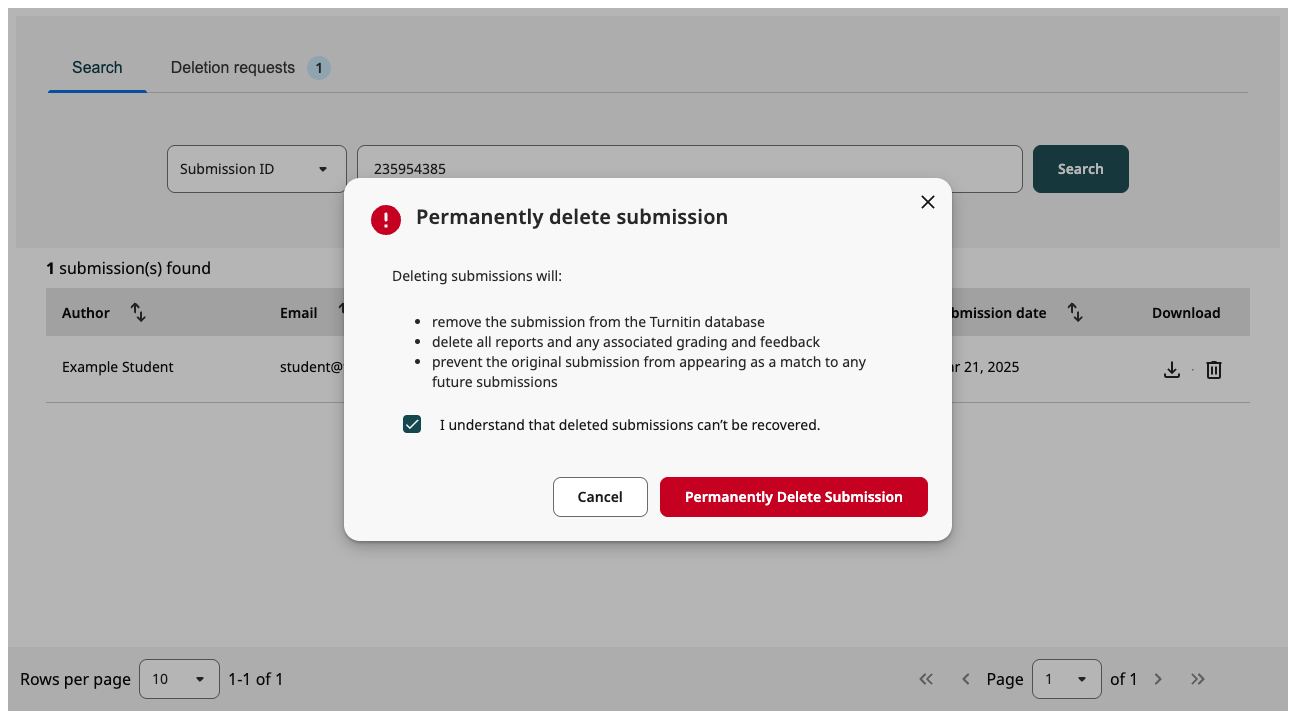Viewport: 1293px width, 717px height.
Task: Open the Page number dropdown
Action: (1067, 679)
